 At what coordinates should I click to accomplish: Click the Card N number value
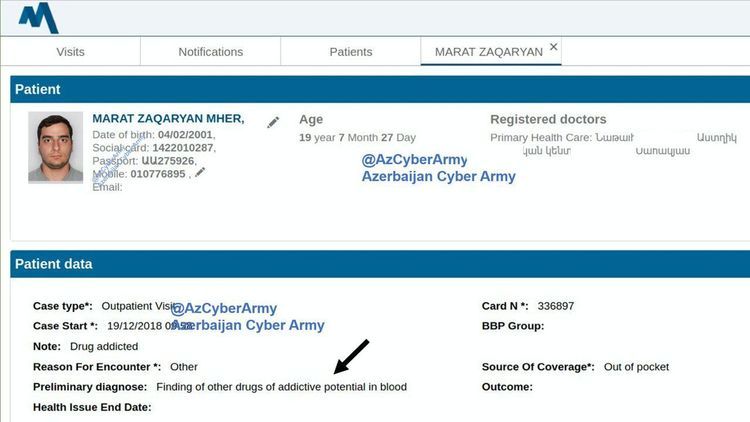pos(556,306)
